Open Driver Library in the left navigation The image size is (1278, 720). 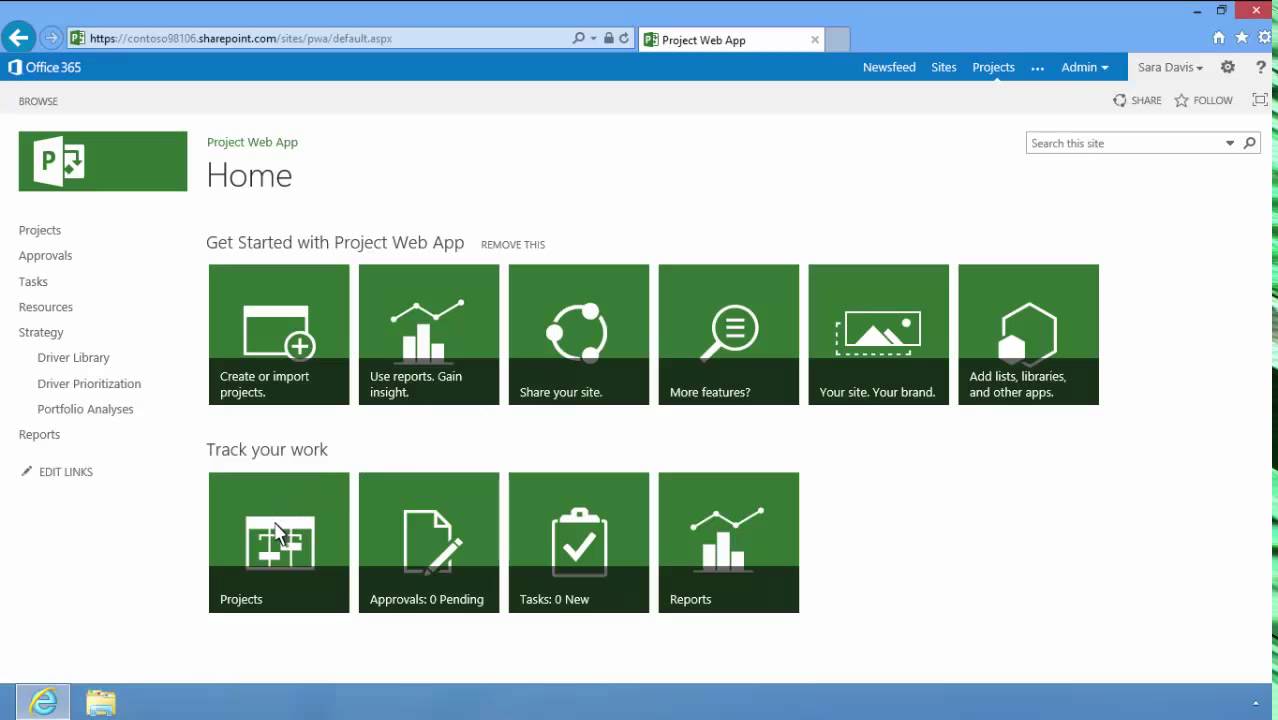(73, 357)
